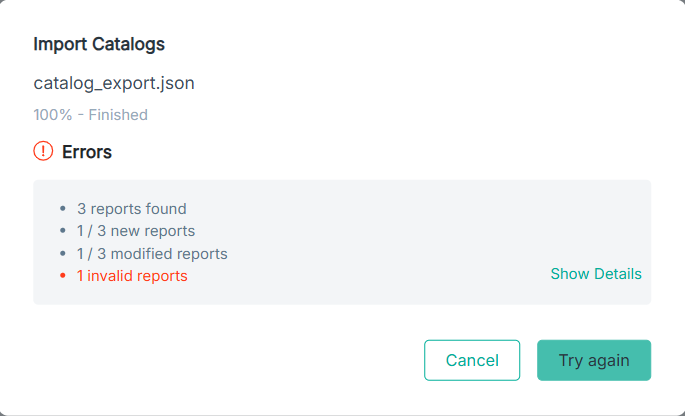685x416 pixels.
Task: Click the 100% progress percentage
Action: point(53,114)
